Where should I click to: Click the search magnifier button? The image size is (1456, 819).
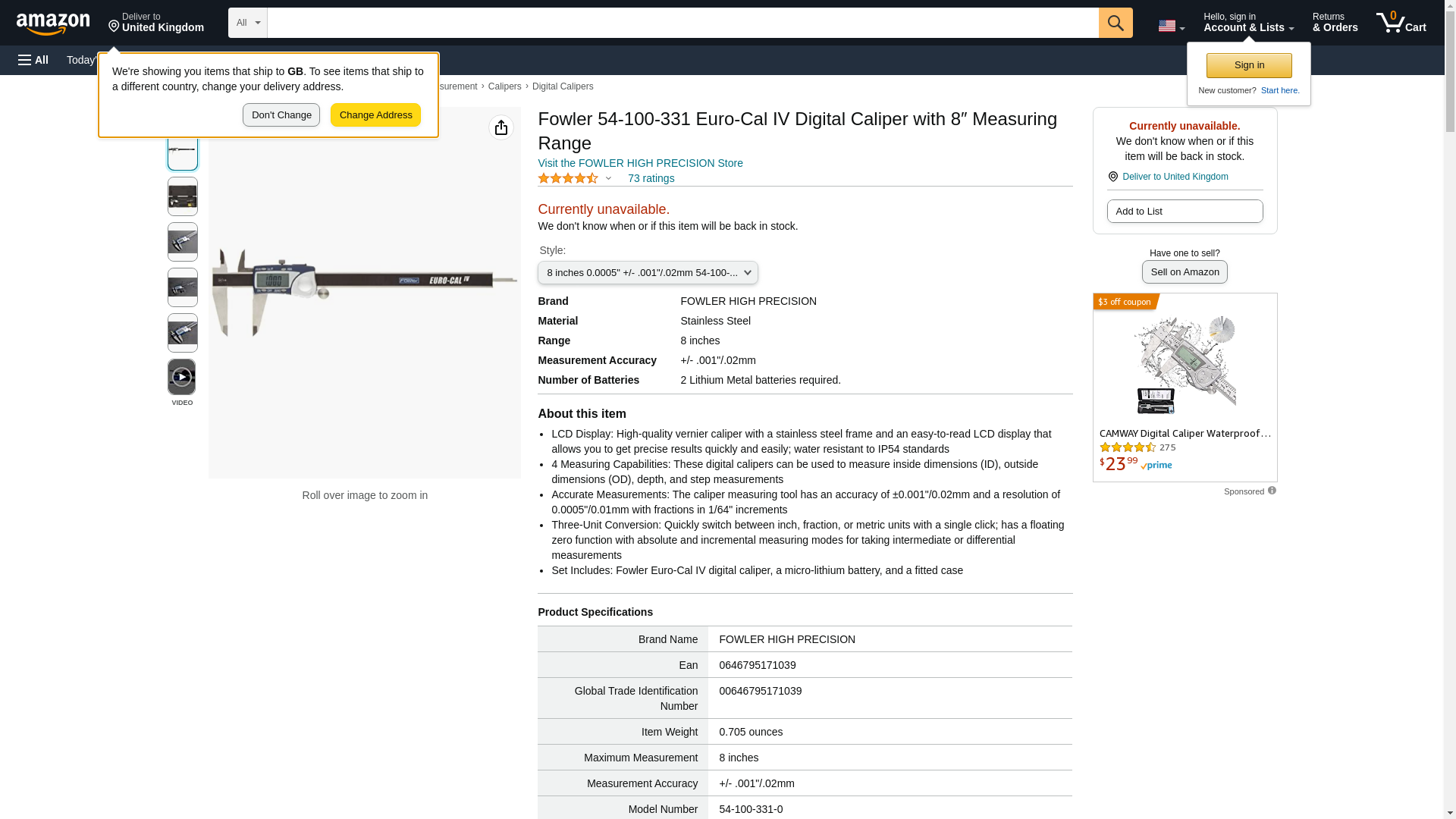1115,23
